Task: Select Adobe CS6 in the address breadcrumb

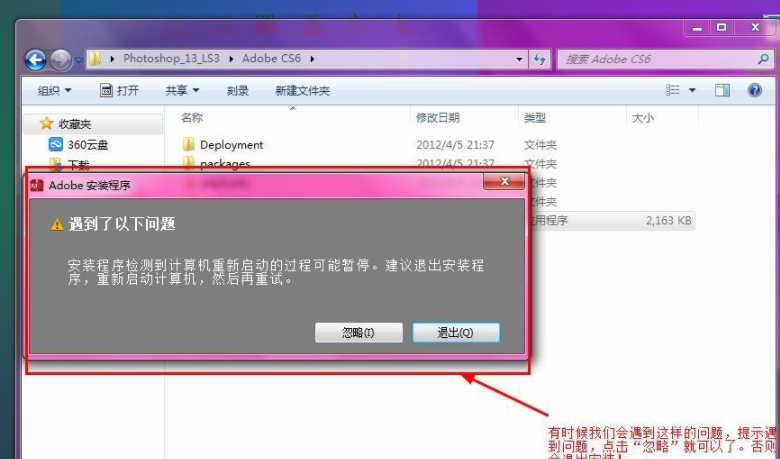Action: pyautogui.click(x=272, y=58)
